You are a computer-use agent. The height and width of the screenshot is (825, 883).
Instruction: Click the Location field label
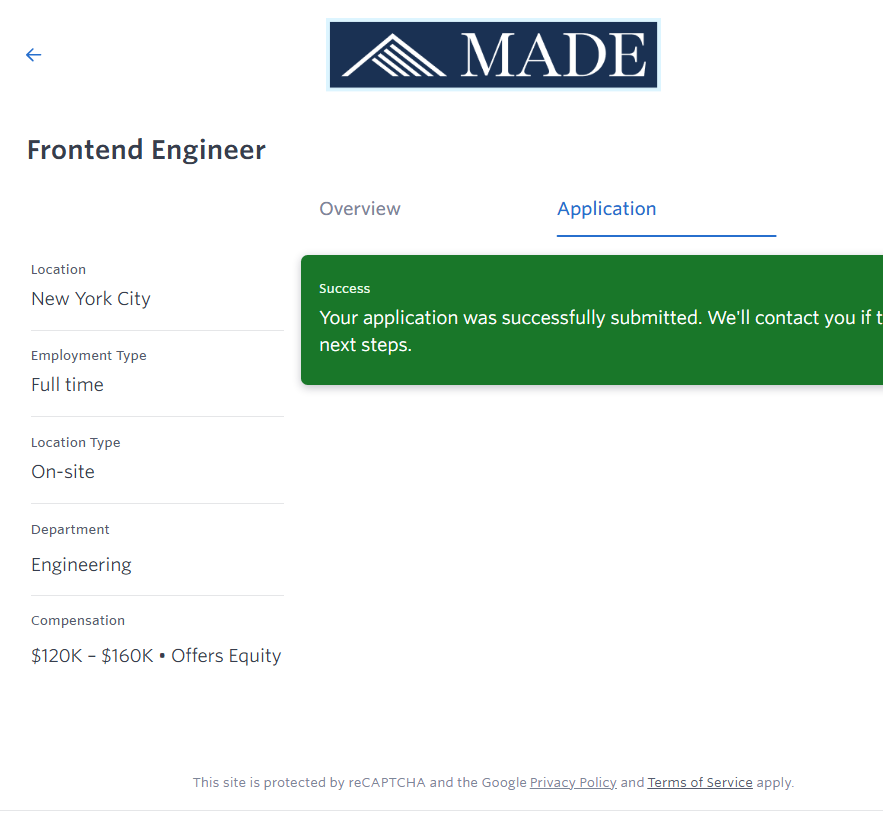pyautogui.click(x=58, y=270)
